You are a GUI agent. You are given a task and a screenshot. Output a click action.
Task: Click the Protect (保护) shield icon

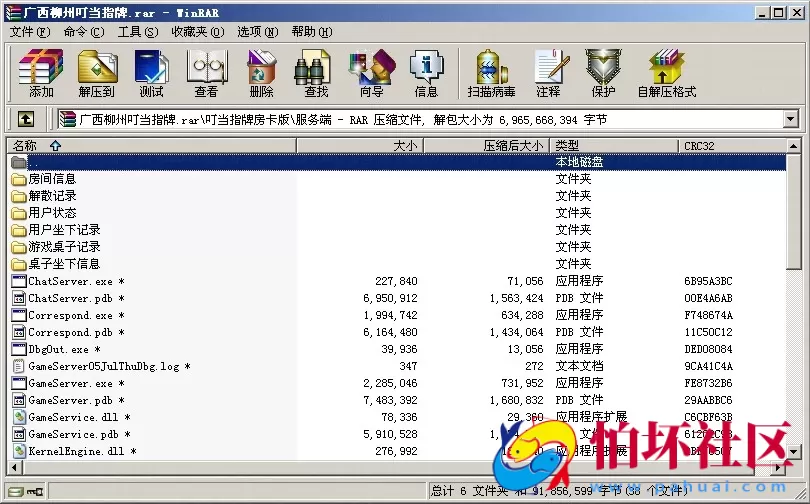(603, 72)
